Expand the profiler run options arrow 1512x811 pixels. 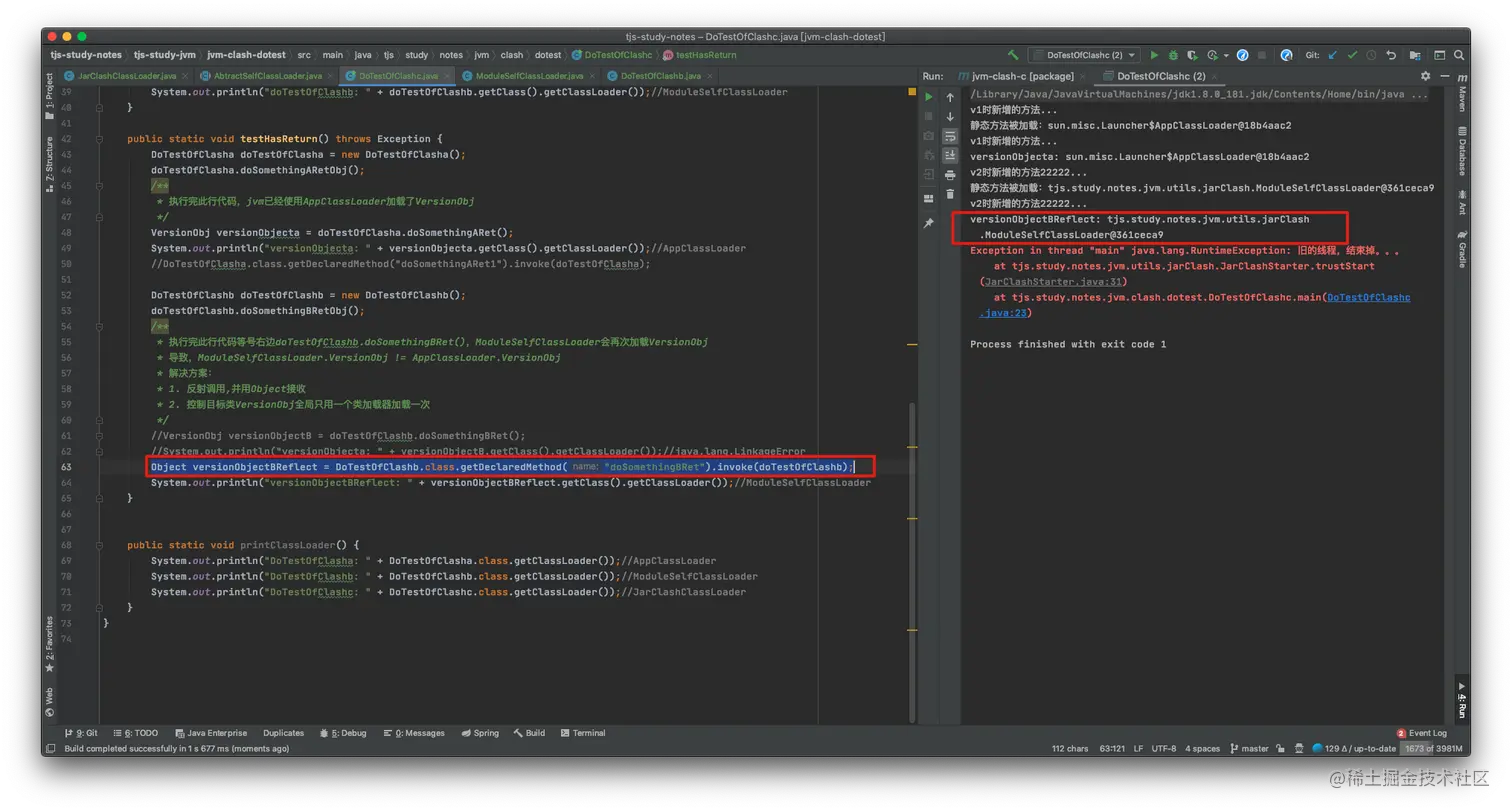point(1225,56)
